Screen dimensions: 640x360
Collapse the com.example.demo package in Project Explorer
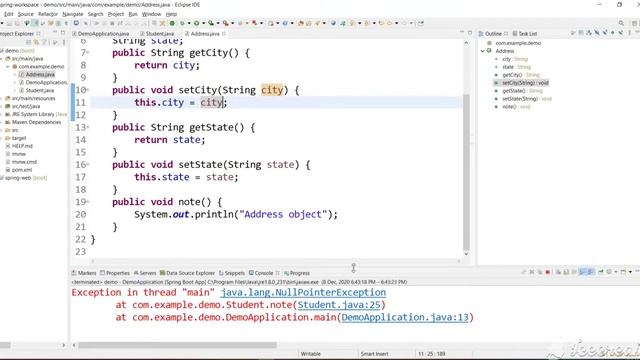coord(8,67)
